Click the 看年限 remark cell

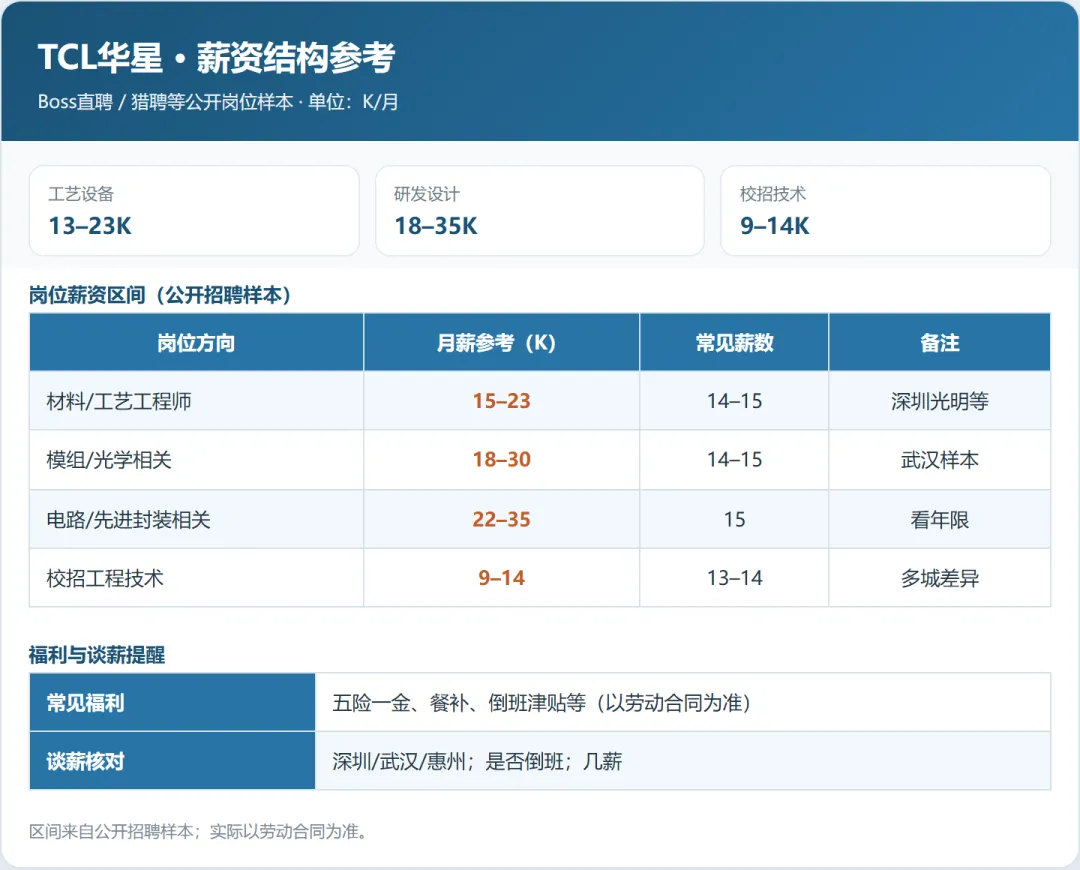click(939, 519)
